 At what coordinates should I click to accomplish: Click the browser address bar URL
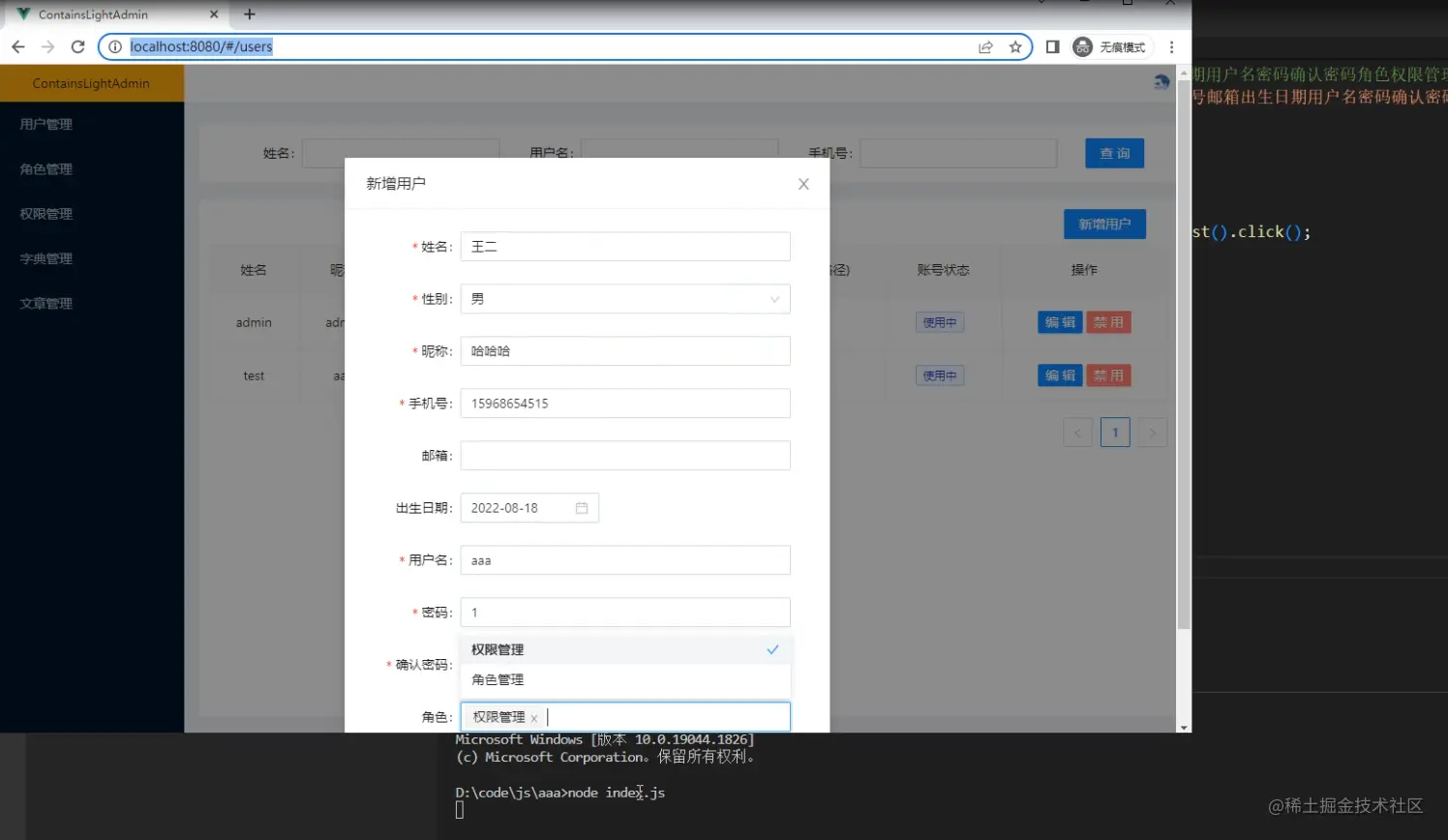coord(201,46)
